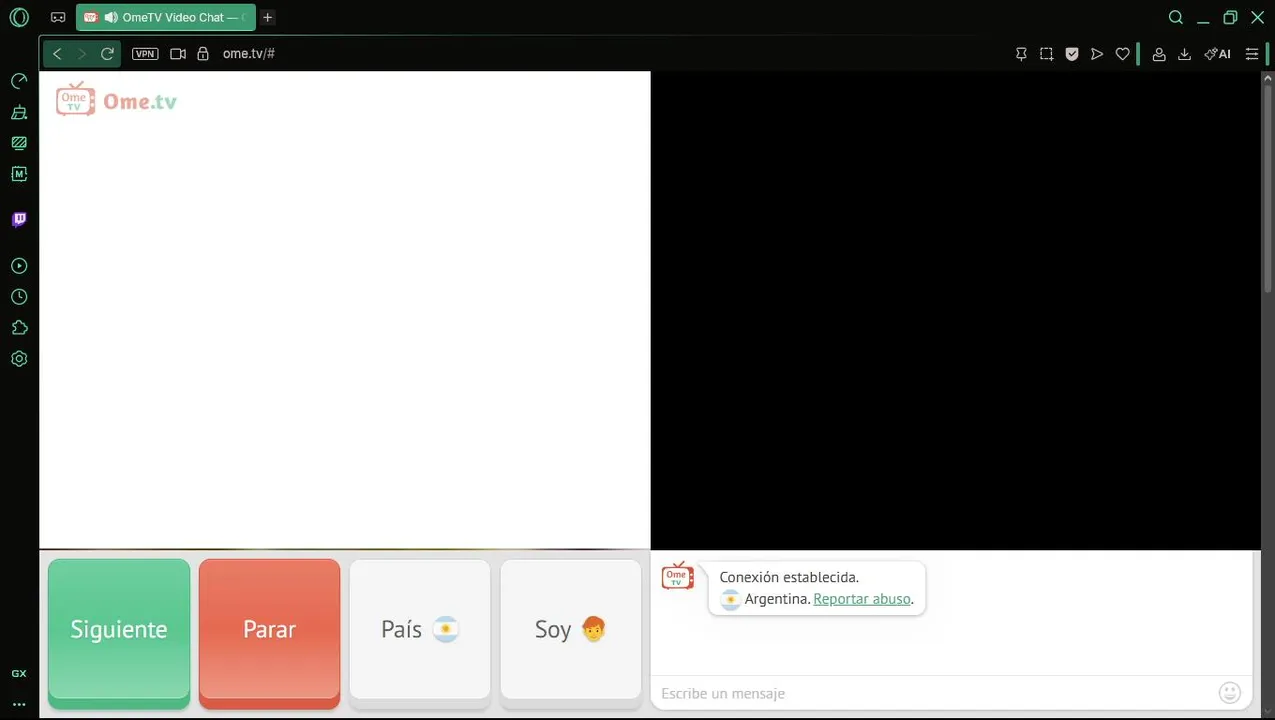
Task: Open the emoji smiley picker
Action: point(1230,692)
